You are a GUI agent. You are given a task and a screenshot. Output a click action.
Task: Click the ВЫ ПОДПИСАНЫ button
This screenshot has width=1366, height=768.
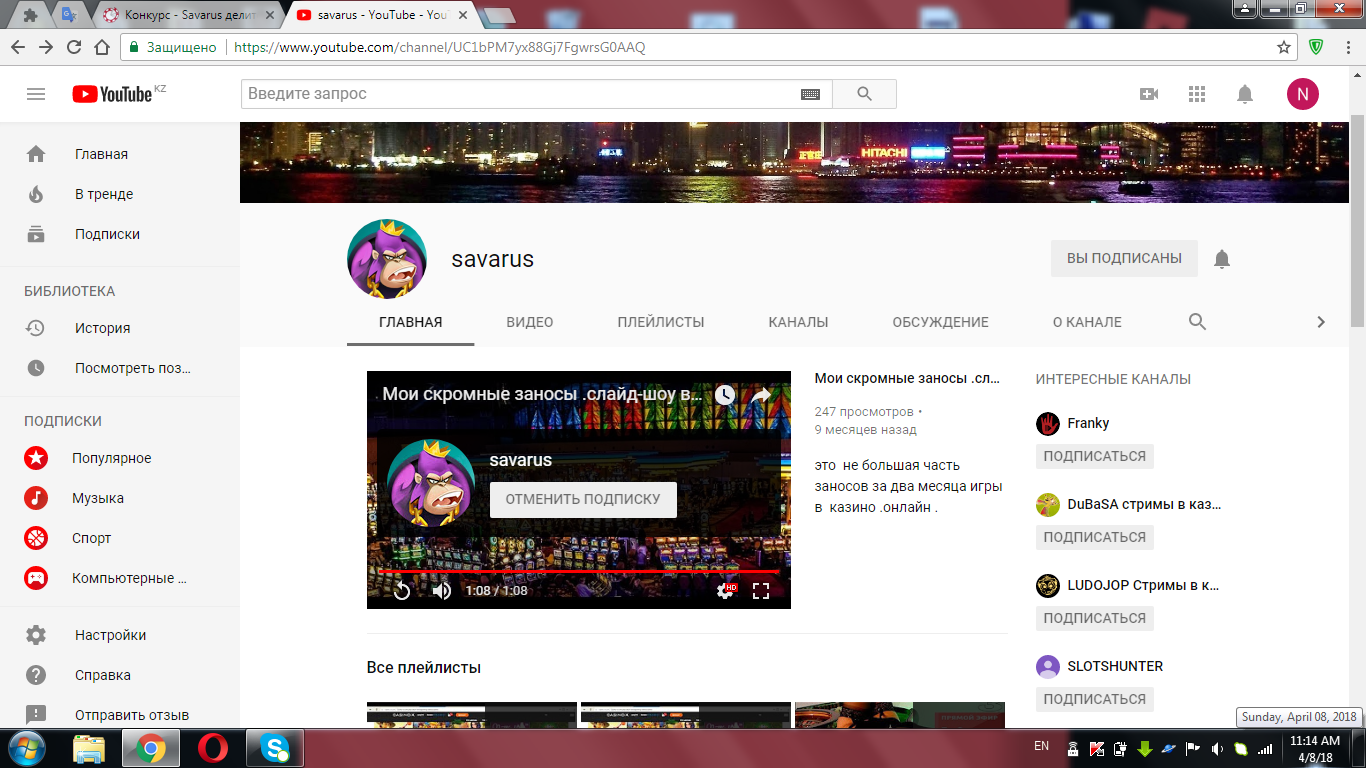coord(1124,258)
